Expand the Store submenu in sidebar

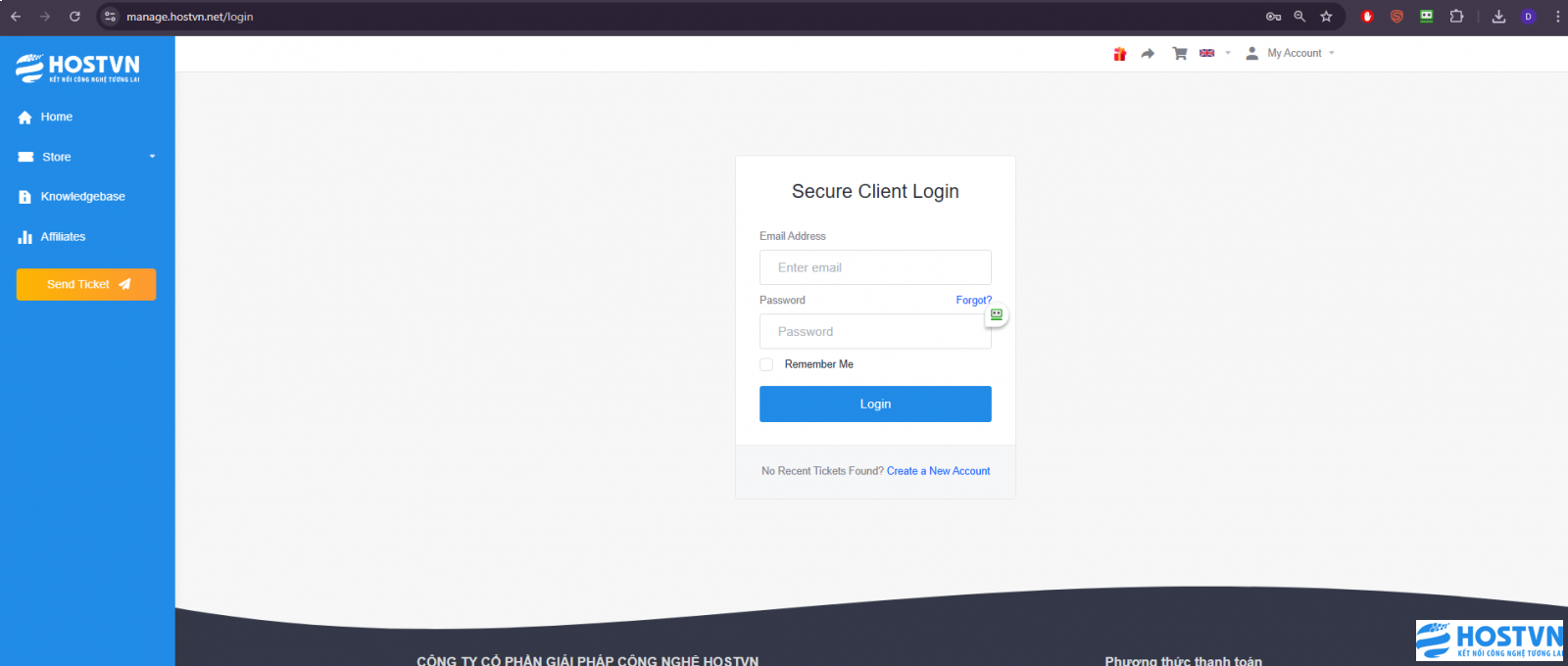(x=87, y=157)
